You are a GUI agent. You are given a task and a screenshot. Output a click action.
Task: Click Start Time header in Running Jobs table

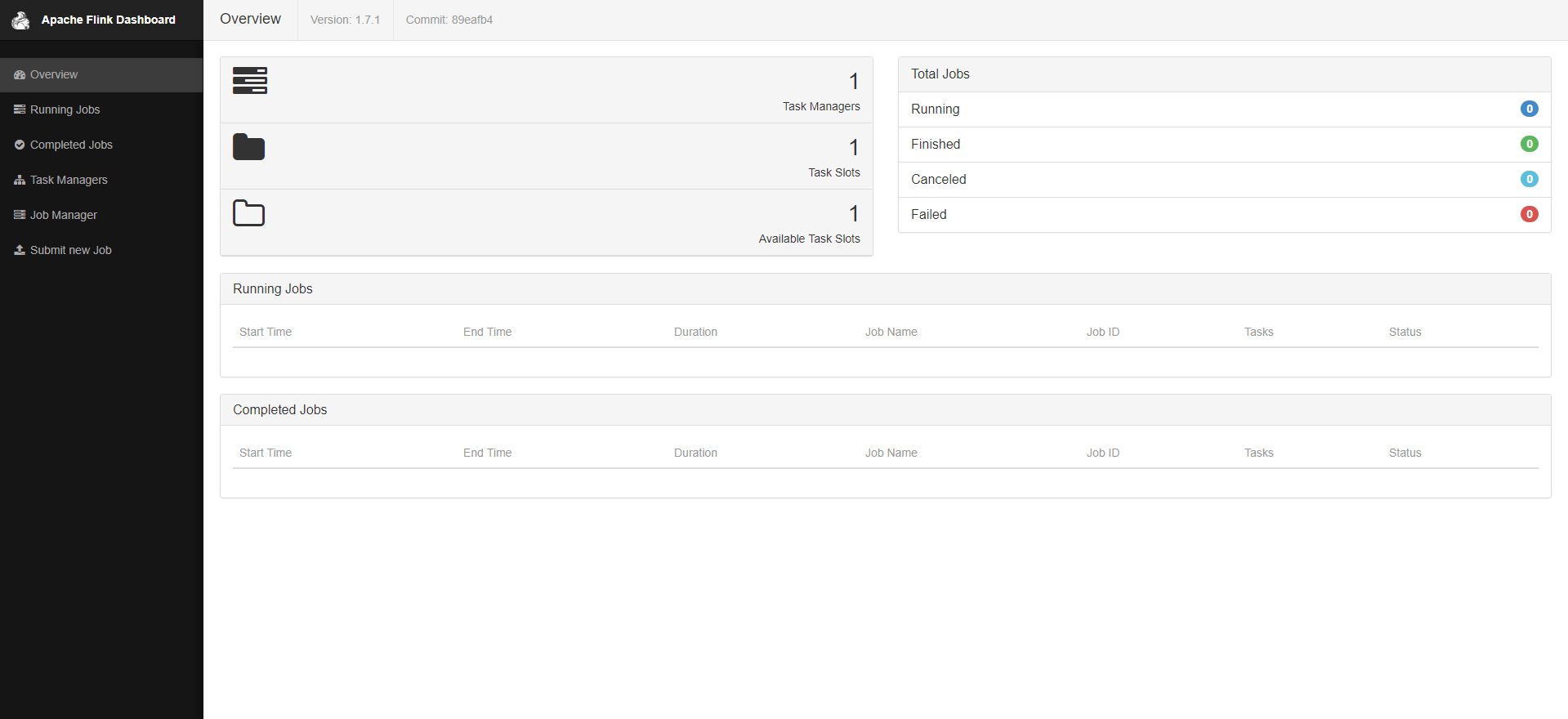pos(266,332)
